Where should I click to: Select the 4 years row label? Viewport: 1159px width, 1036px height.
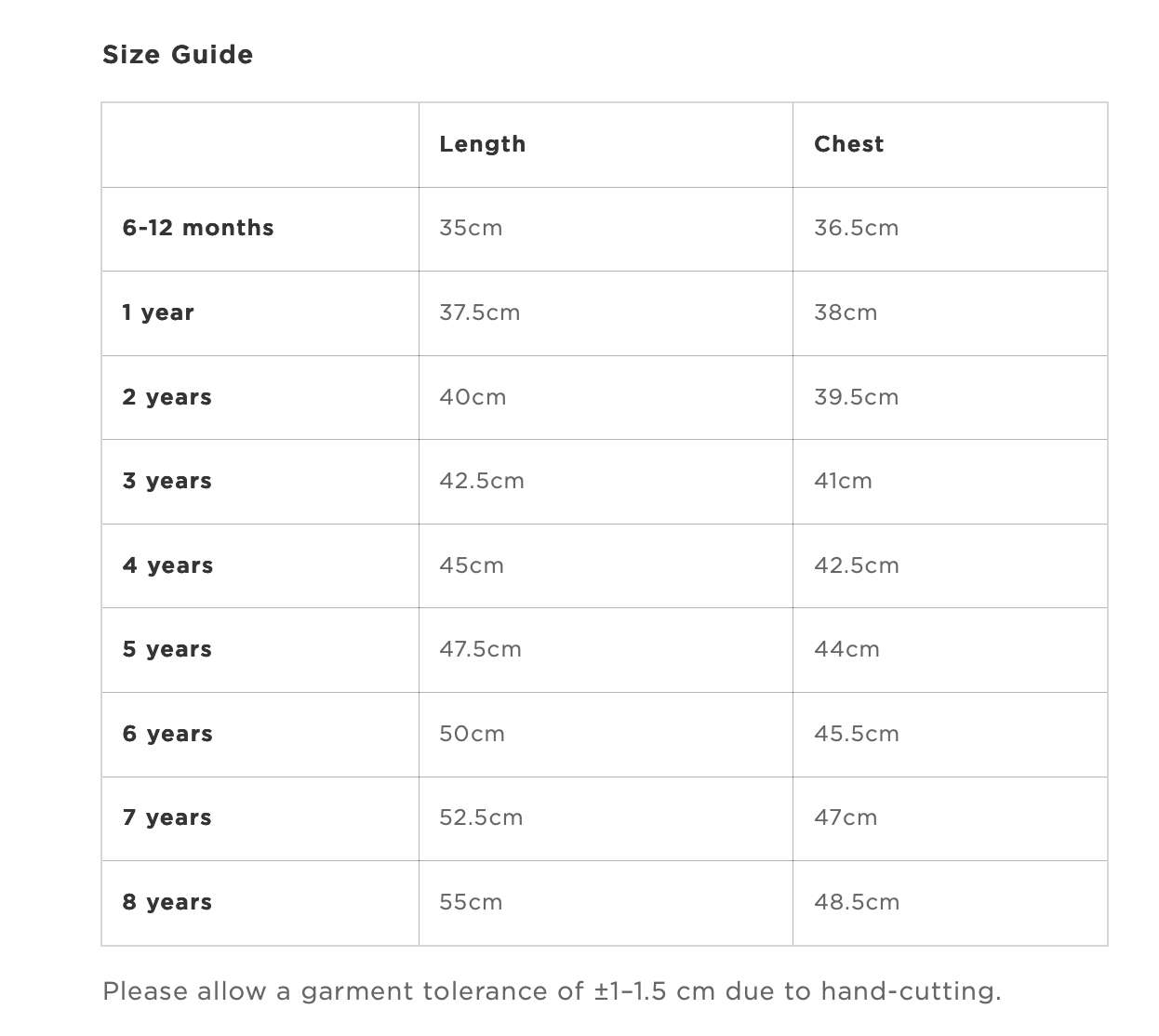[x=167, y=565]
